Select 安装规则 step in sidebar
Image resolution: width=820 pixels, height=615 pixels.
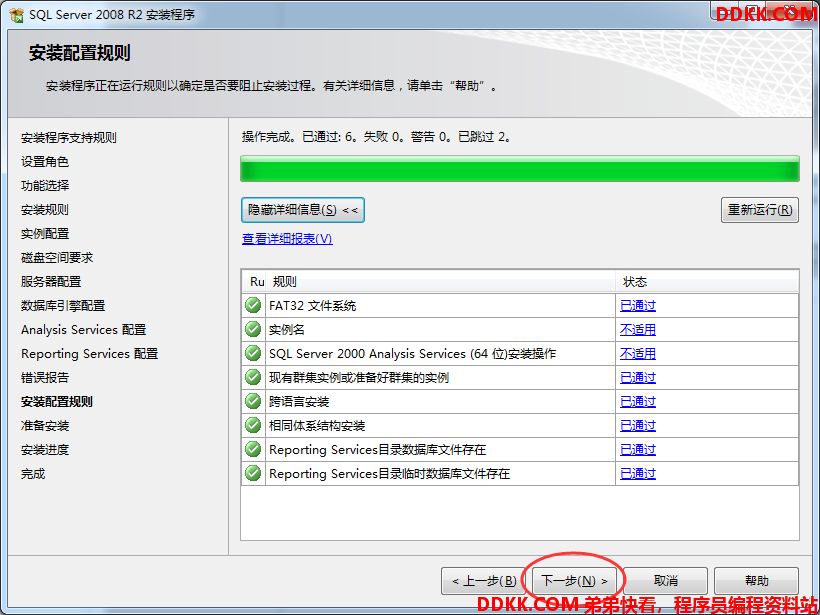(x=45, y=210)
